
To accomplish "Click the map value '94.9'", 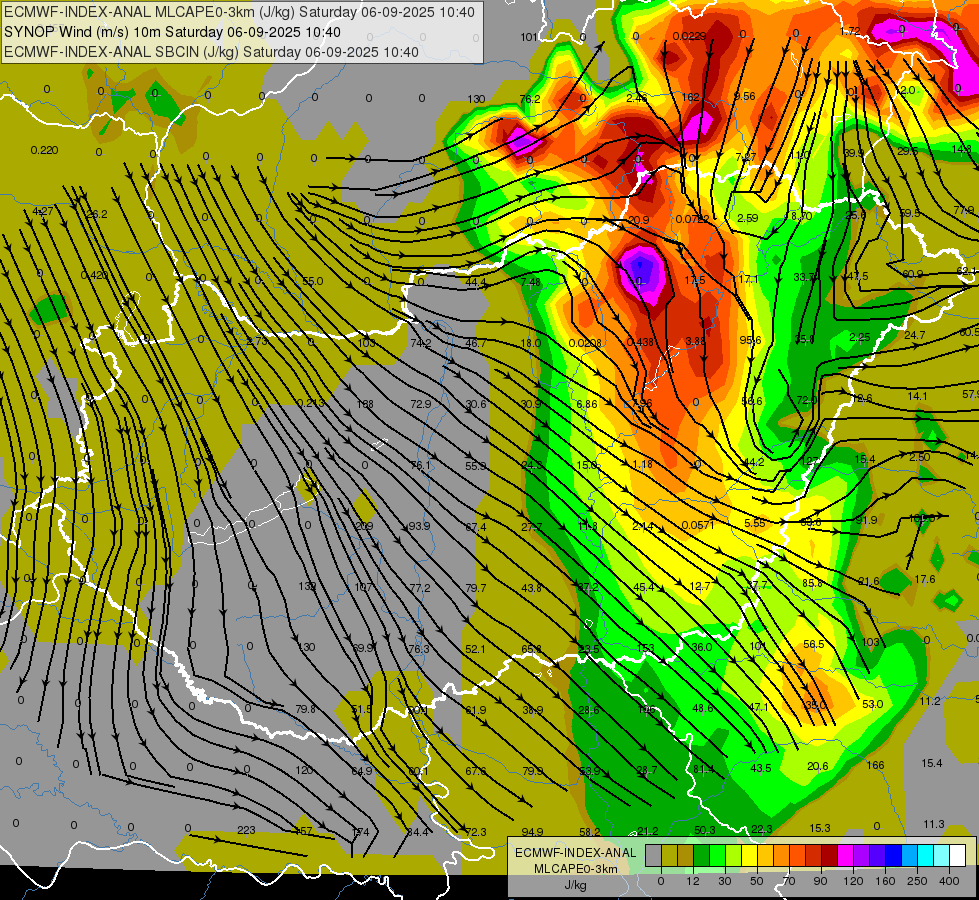I will [x=532, y=832].
